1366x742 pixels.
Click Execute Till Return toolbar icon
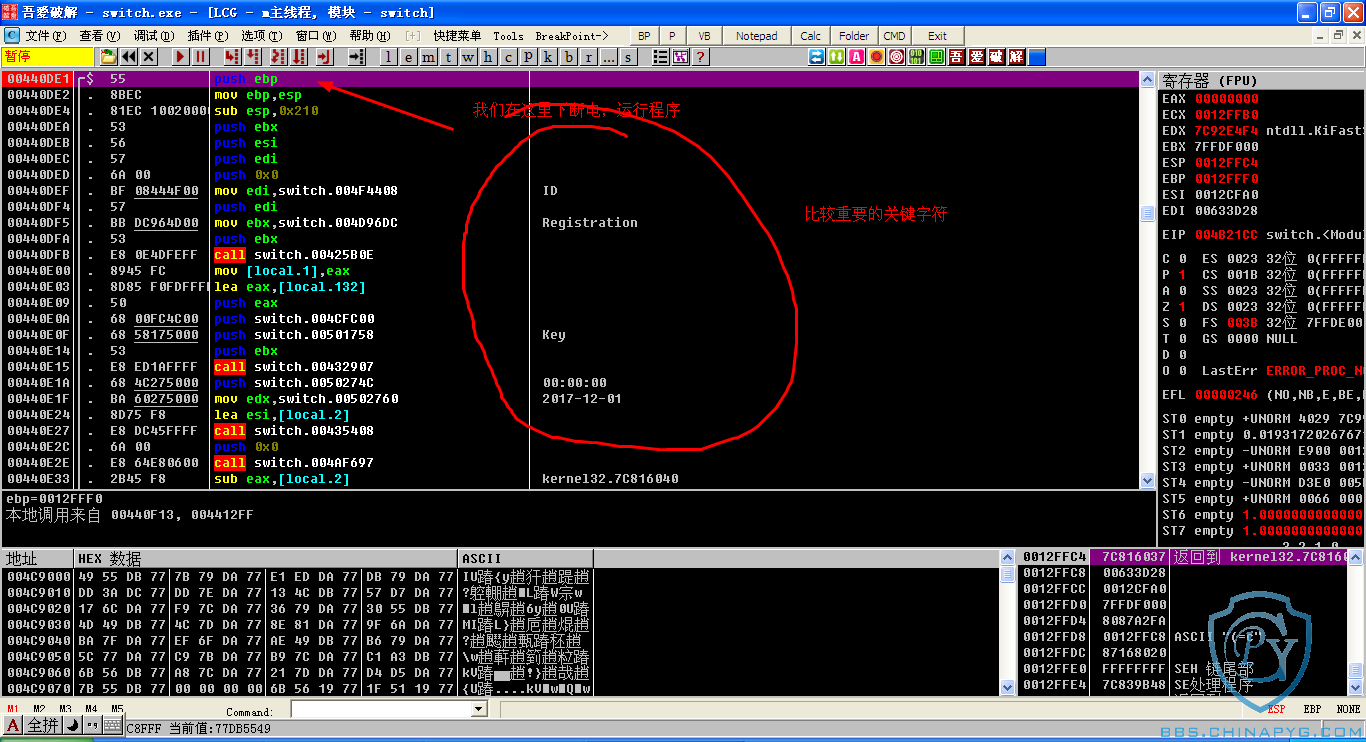point(324,57)
